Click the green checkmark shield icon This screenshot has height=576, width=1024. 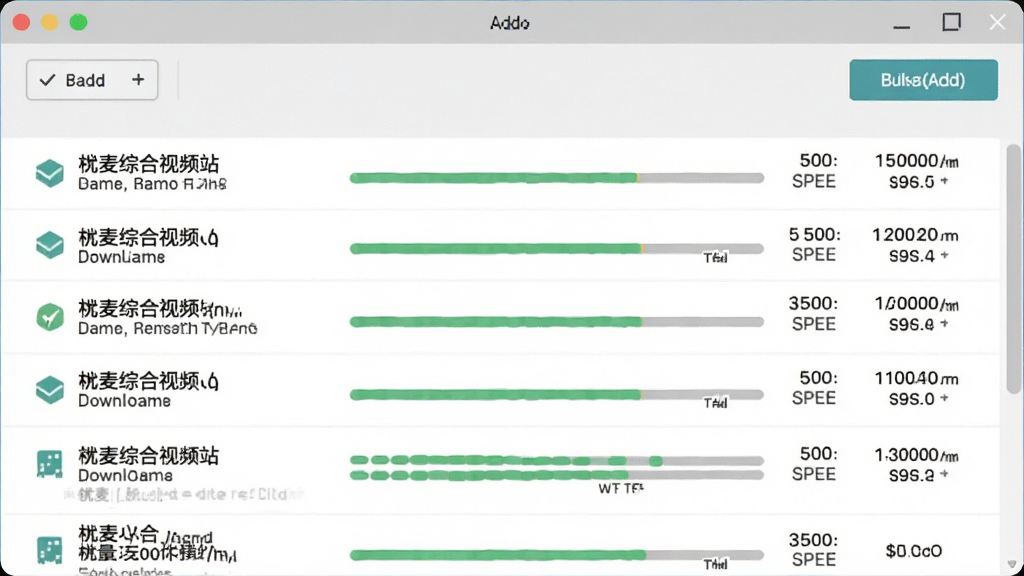50,317
